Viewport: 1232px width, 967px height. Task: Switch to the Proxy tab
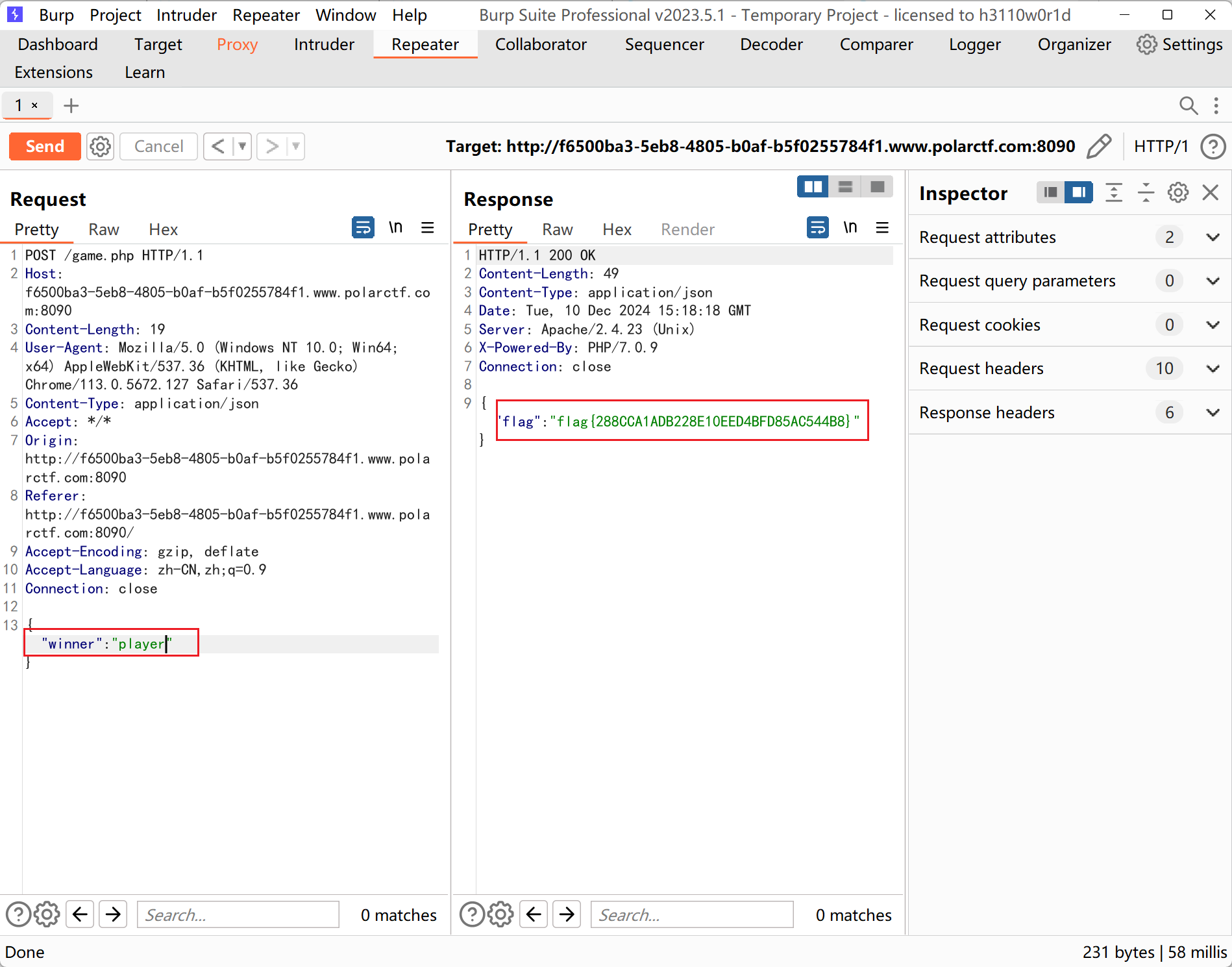point(237,44)
